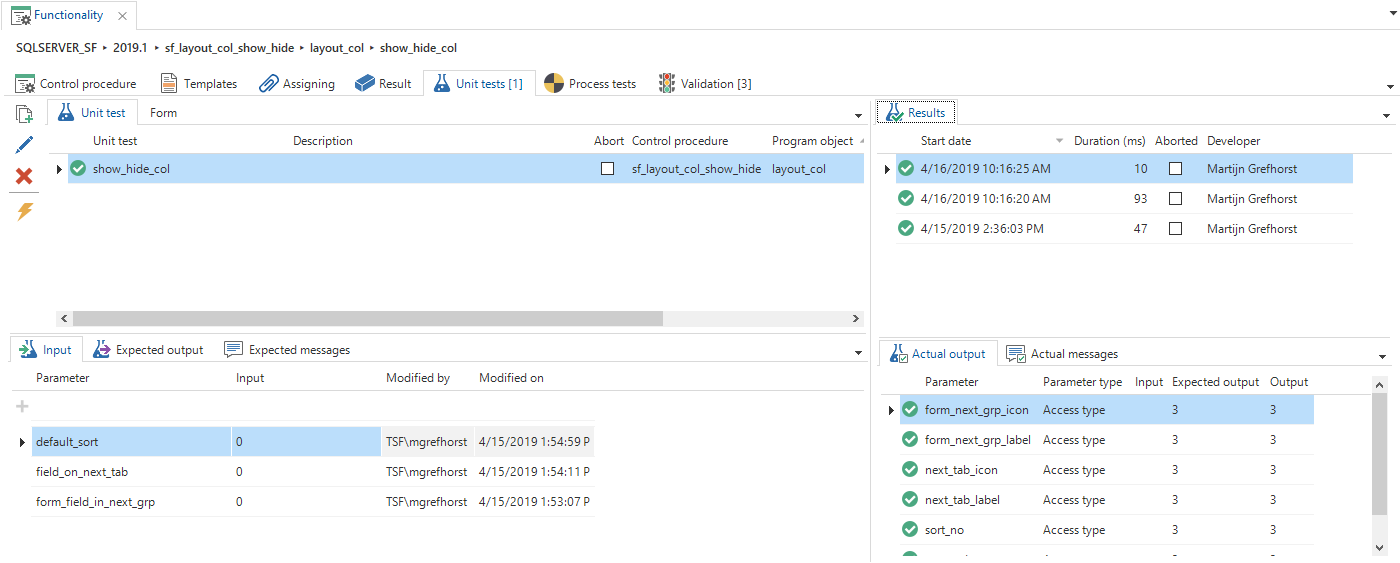Click the Start date column sort arrow
Viewport: 1400px width, 563px height.
(x=1059, y=142)
